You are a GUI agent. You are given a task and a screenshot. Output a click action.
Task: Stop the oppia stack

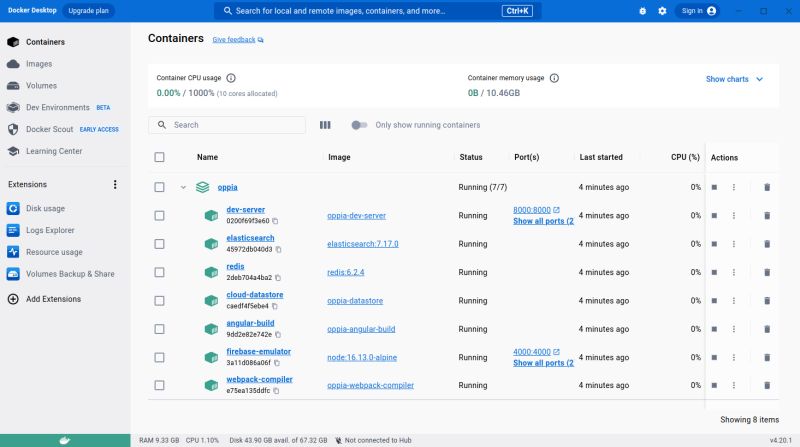[x=714, y=187]
